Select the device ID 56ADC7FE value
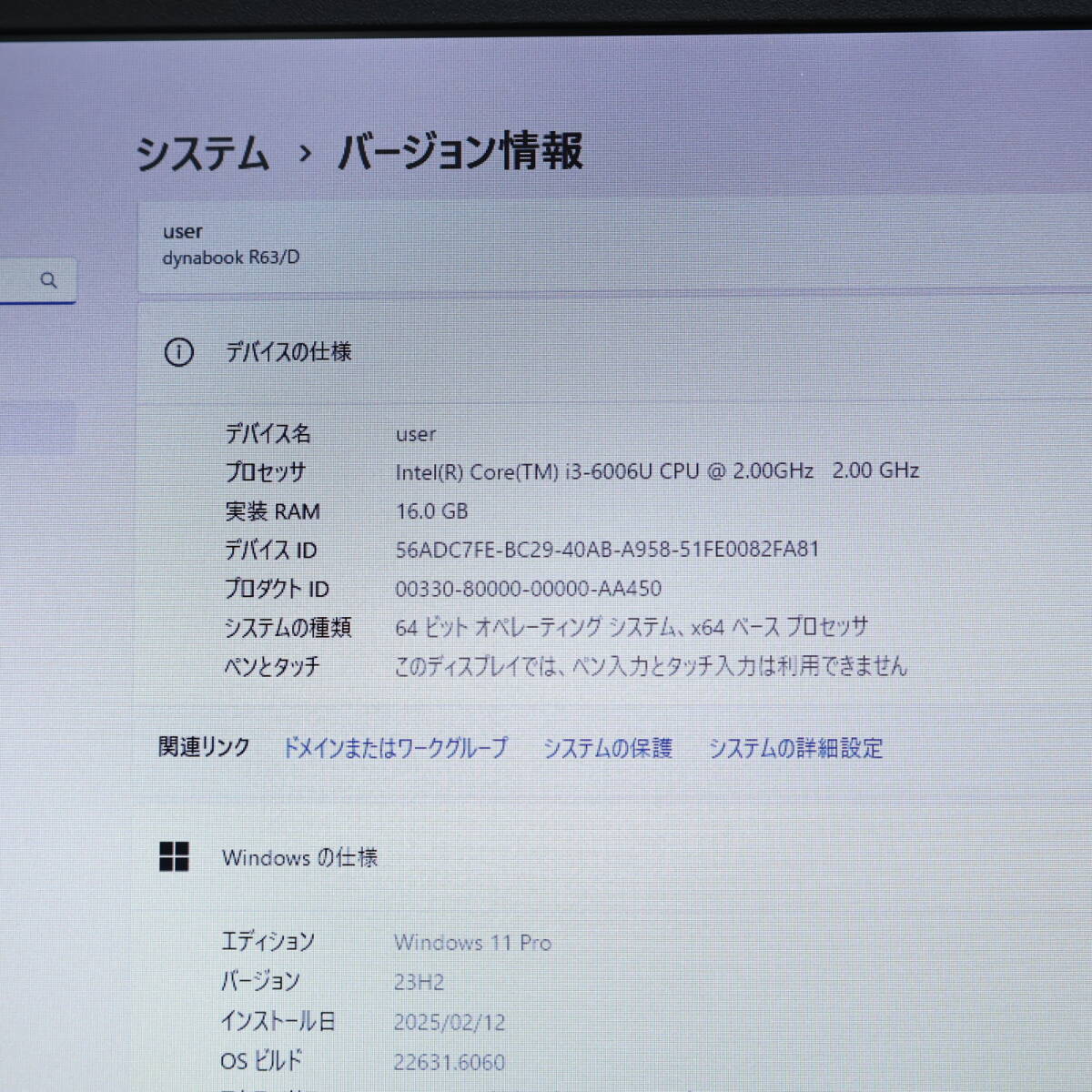The width and height of the screenshot is (1092, 1092). click(607, 549)
